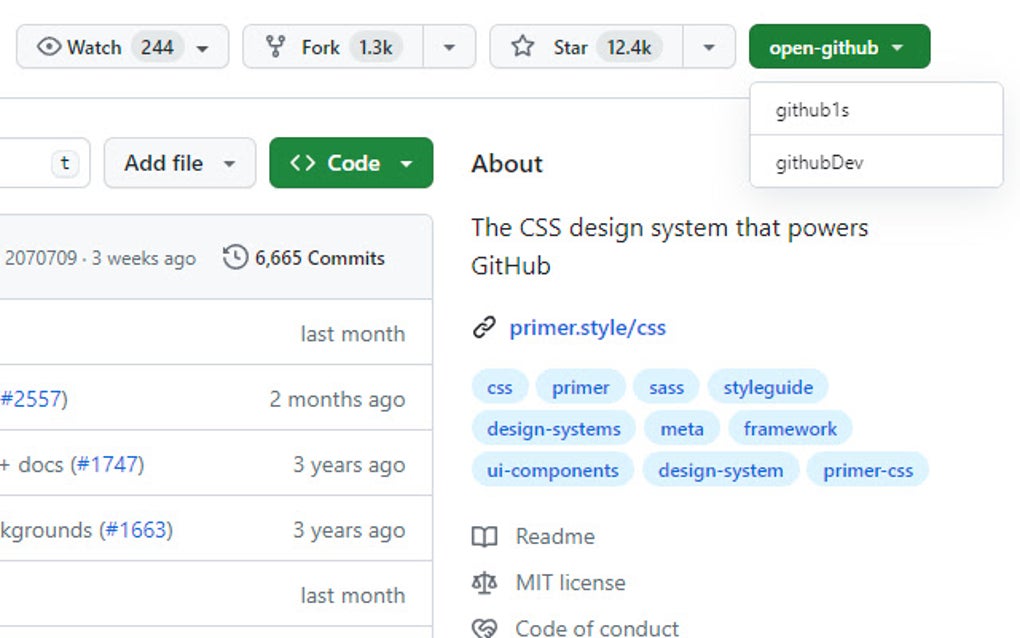Viewport: 1020px width, 638px height.
Task: Open the green Code dropdown button
Action: coord(351,163)
